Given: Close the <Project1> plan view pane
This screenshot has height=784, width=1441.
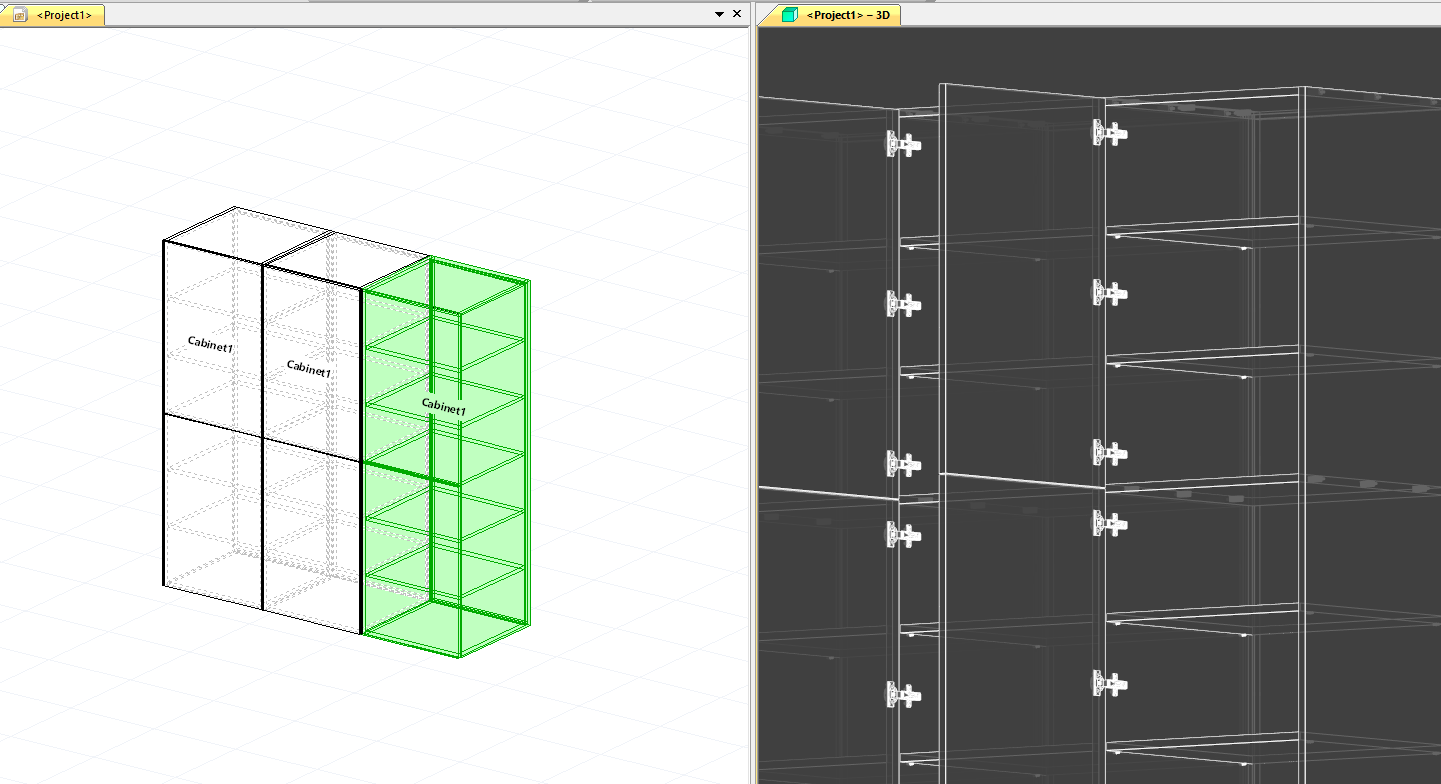Looking at the screenshot, I should pyautogui.click(x=737, y=14).
